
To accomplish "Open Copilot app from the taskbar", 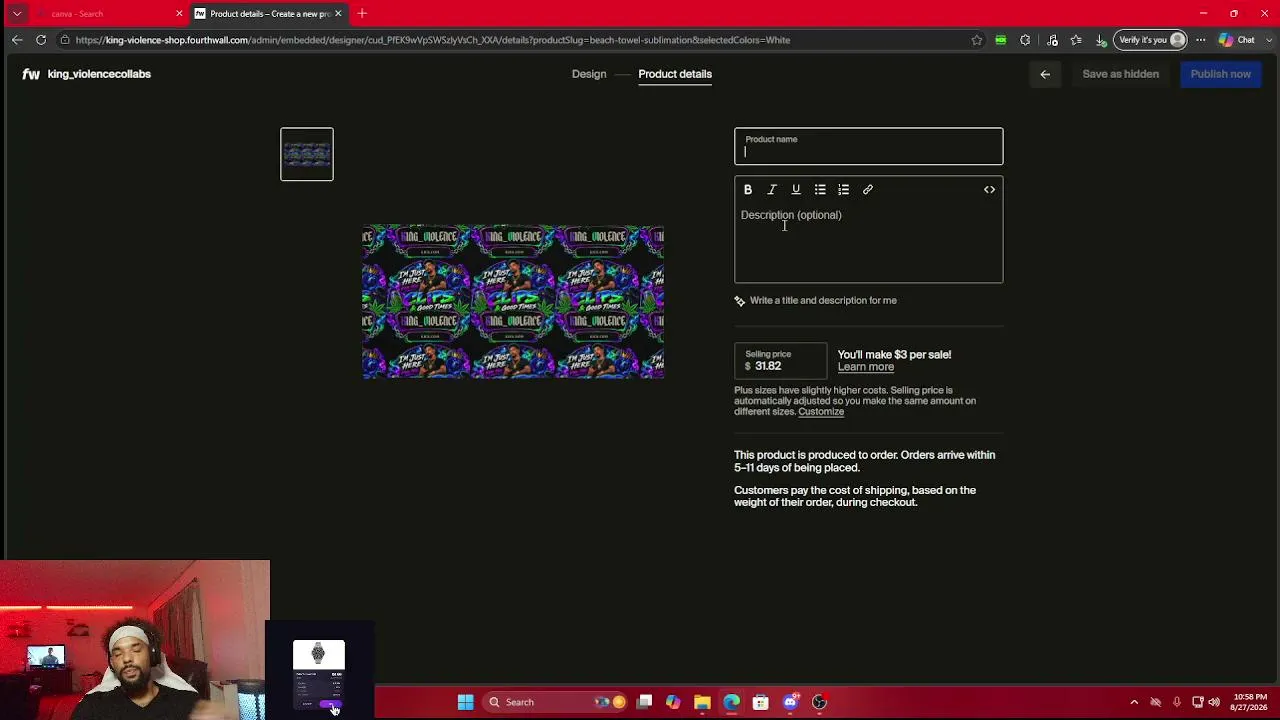I will (673, 702).
